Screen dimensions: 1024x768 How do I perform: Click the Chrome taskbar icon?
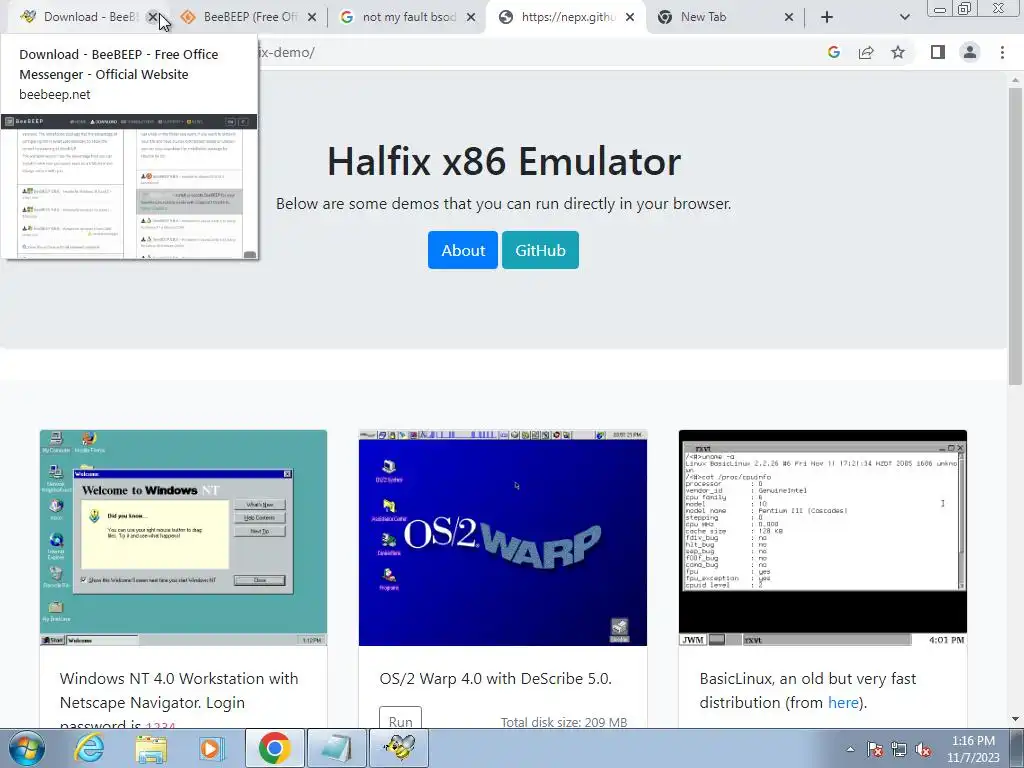[x=274, y=748]
